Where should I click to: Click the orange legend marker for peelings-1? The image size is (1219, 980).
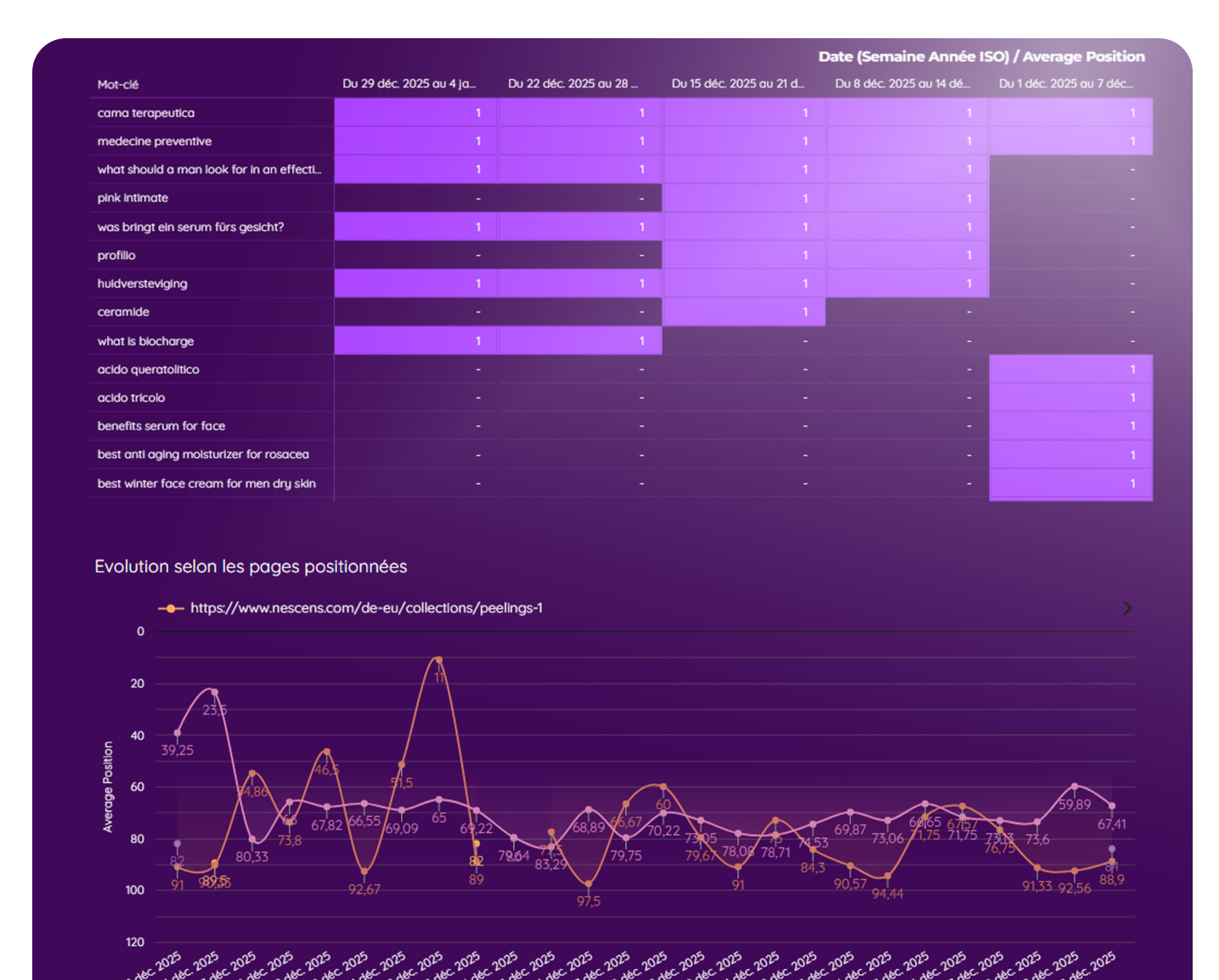click(x=171, y=609)
